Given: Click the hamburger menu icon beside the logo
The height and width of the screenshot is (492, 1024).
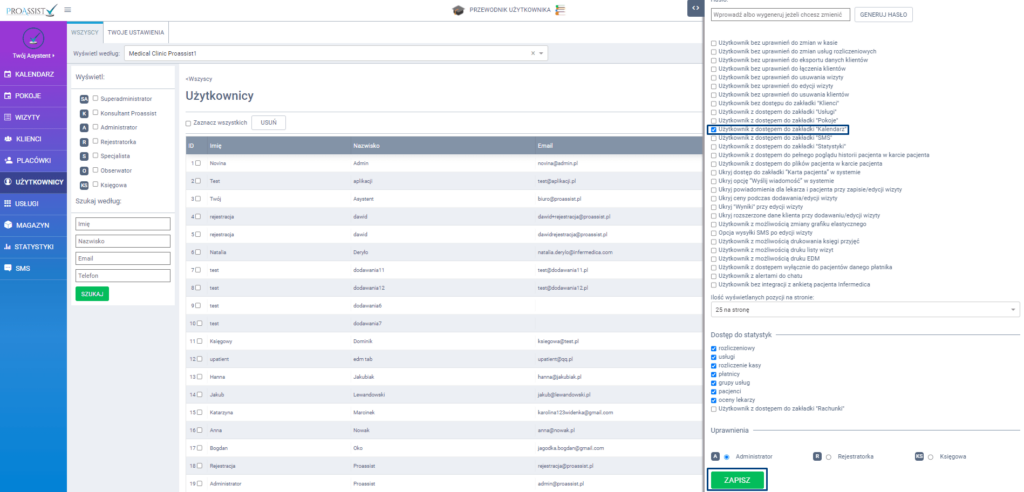Looking at the screenshot, I should pos(67,9).
